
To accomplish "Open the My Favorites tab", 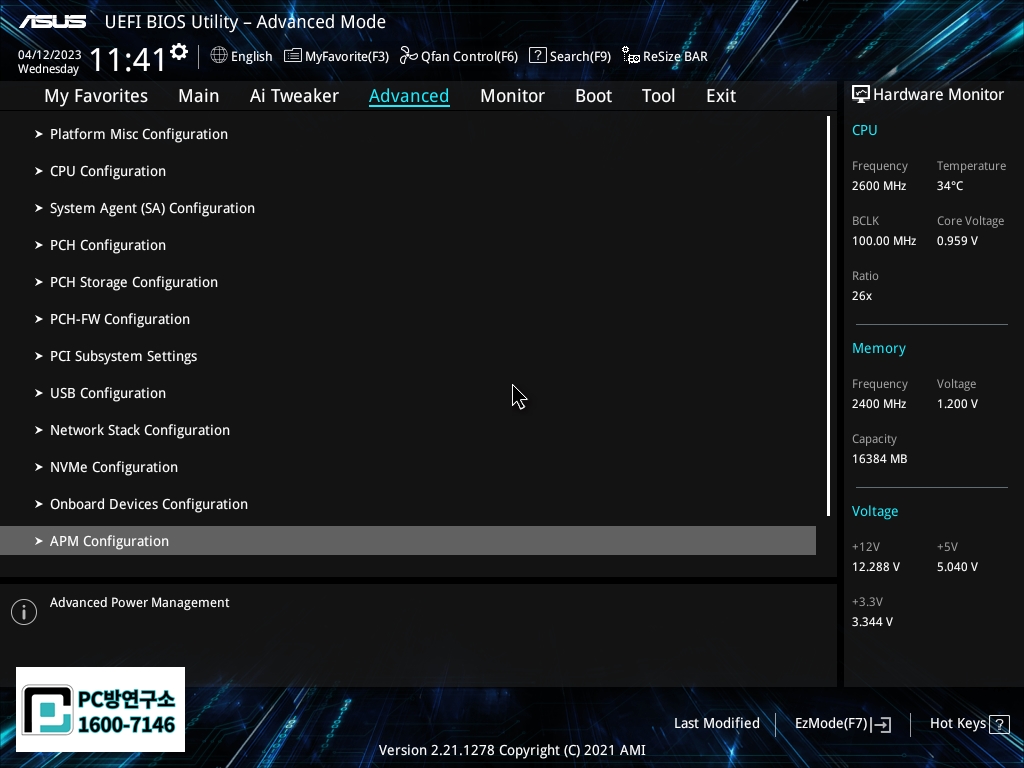I will tap(96, 96).
